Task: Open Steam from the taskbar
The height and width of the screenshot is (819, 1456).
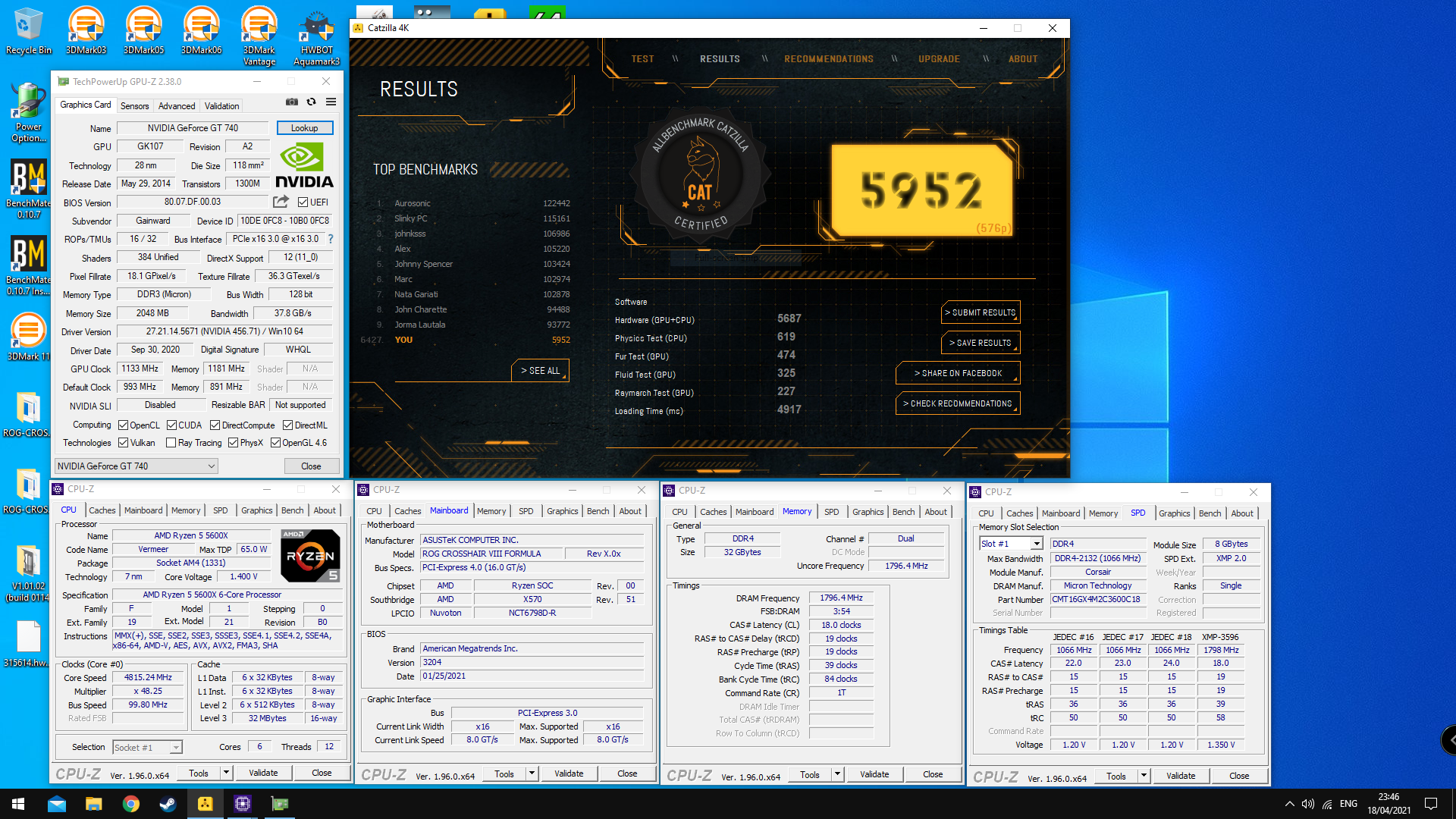Action: 168,804
